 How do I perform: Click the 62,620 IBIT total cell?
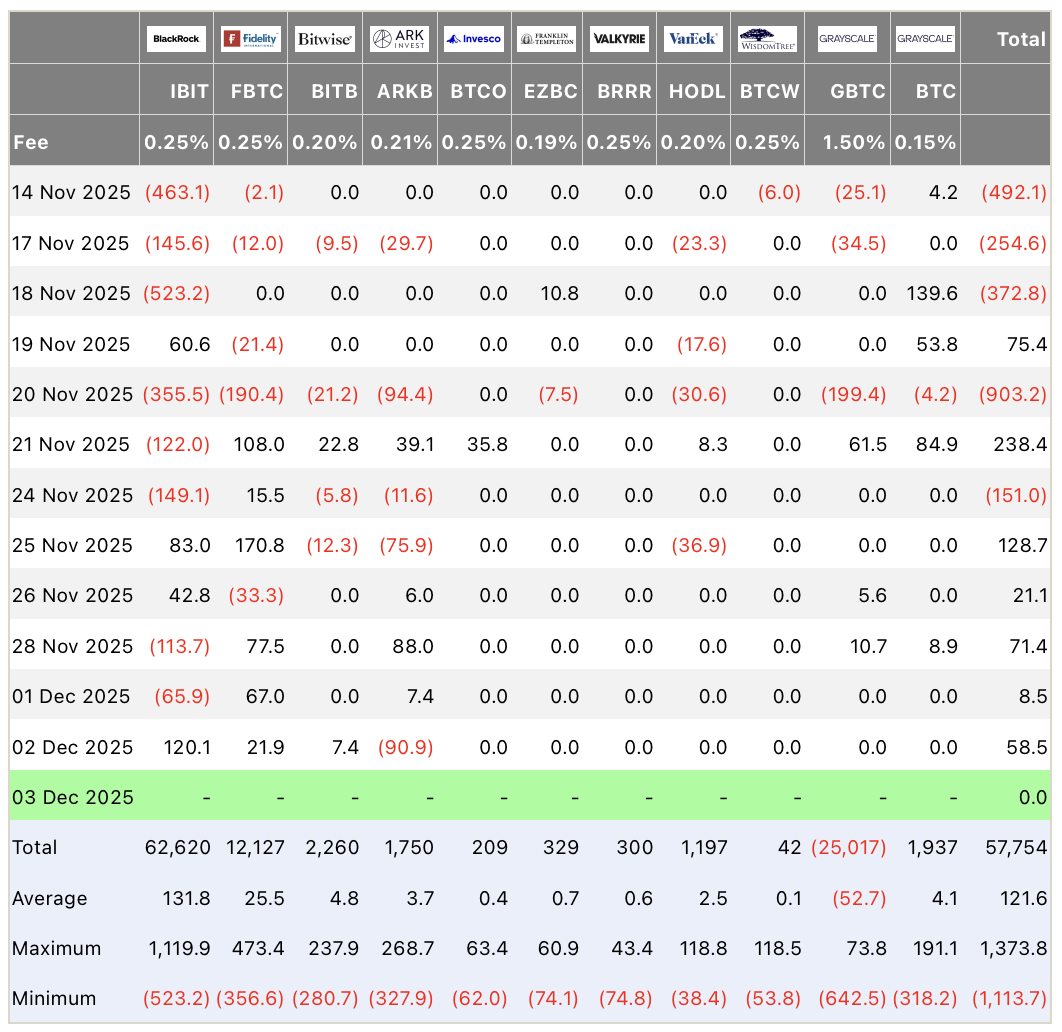[177, 847]
